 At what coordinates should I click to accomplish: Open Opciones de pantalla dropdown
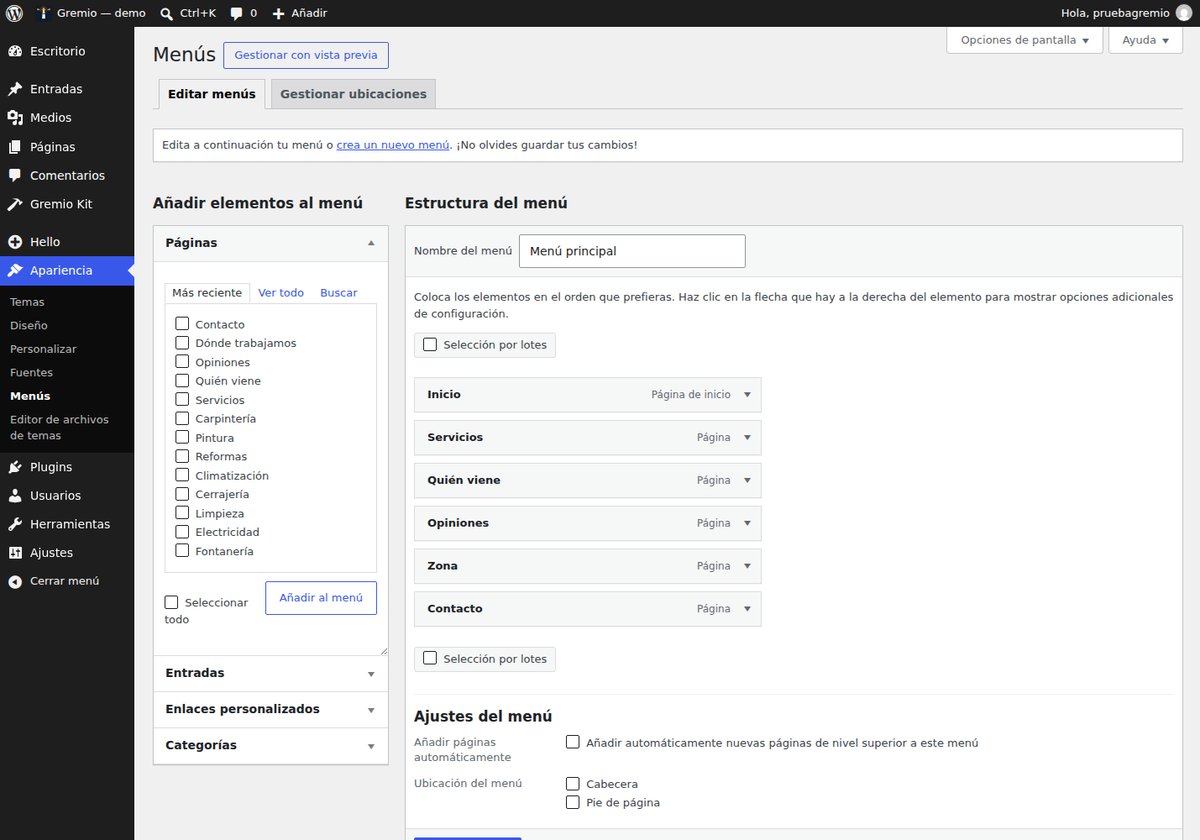pos(1024,40)
